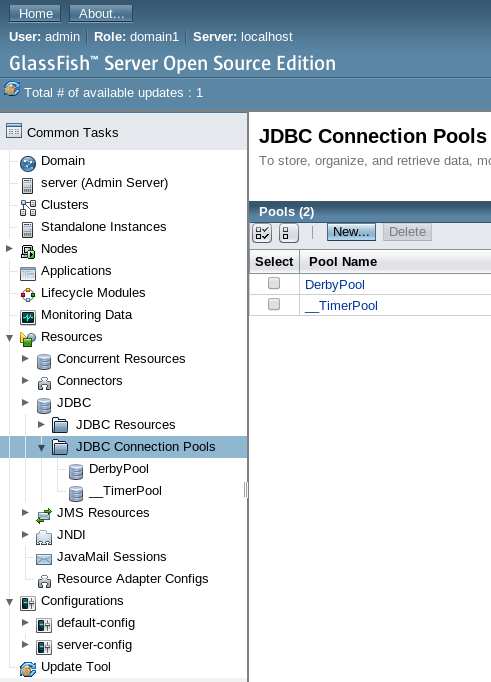The width and height of the screenshot is (491, 682).
Task: Click the JDBC Resources folder icon
Action: click(x=60, y=425)
